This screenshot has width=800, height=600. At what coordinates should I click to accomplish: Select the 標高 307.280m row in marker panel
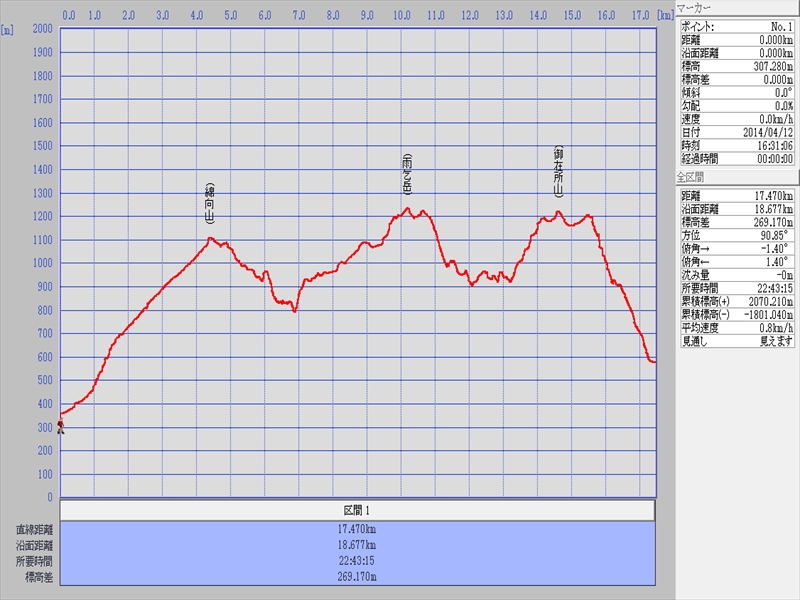737,66
